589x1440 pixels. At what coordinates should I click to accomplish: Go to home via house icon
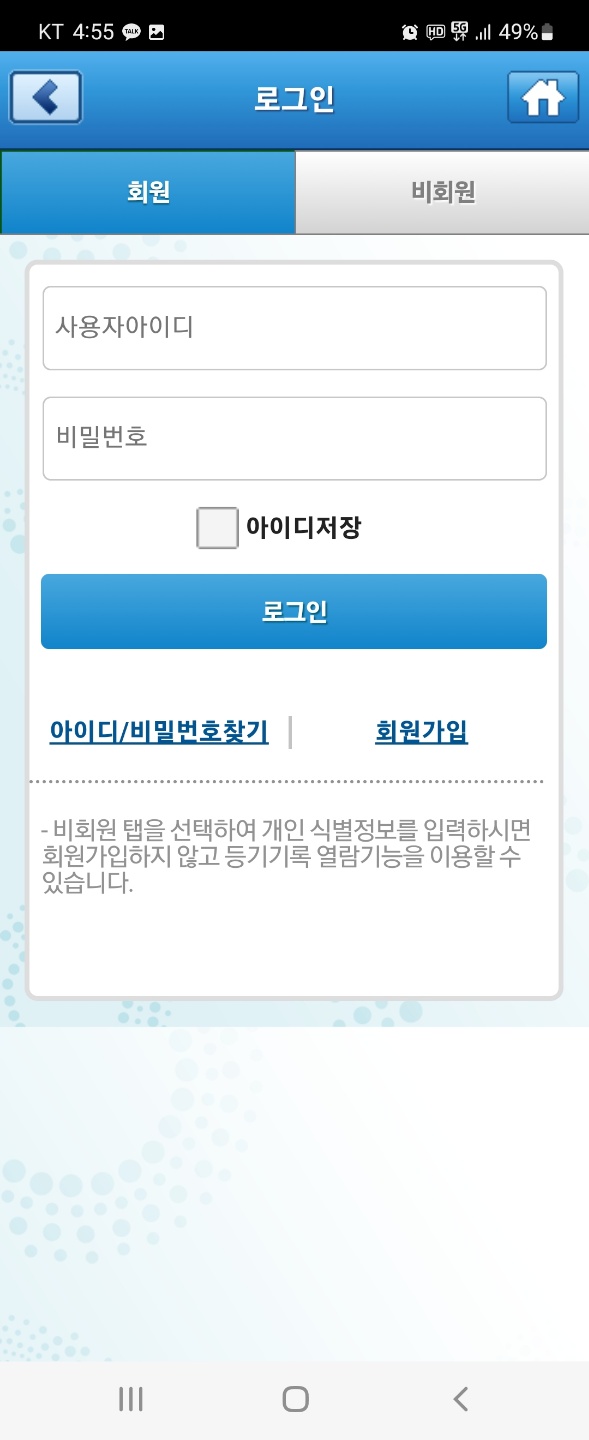coord(543,98)
